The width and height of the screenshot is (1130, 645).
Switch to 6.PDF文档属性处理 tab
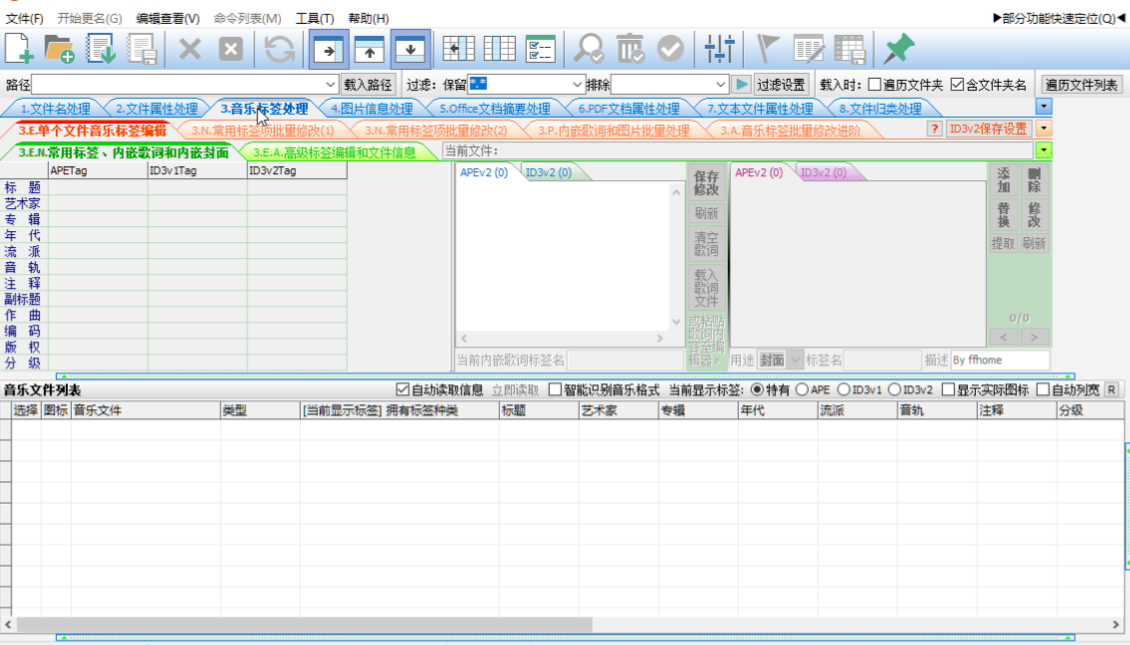[x=628, y=109]
